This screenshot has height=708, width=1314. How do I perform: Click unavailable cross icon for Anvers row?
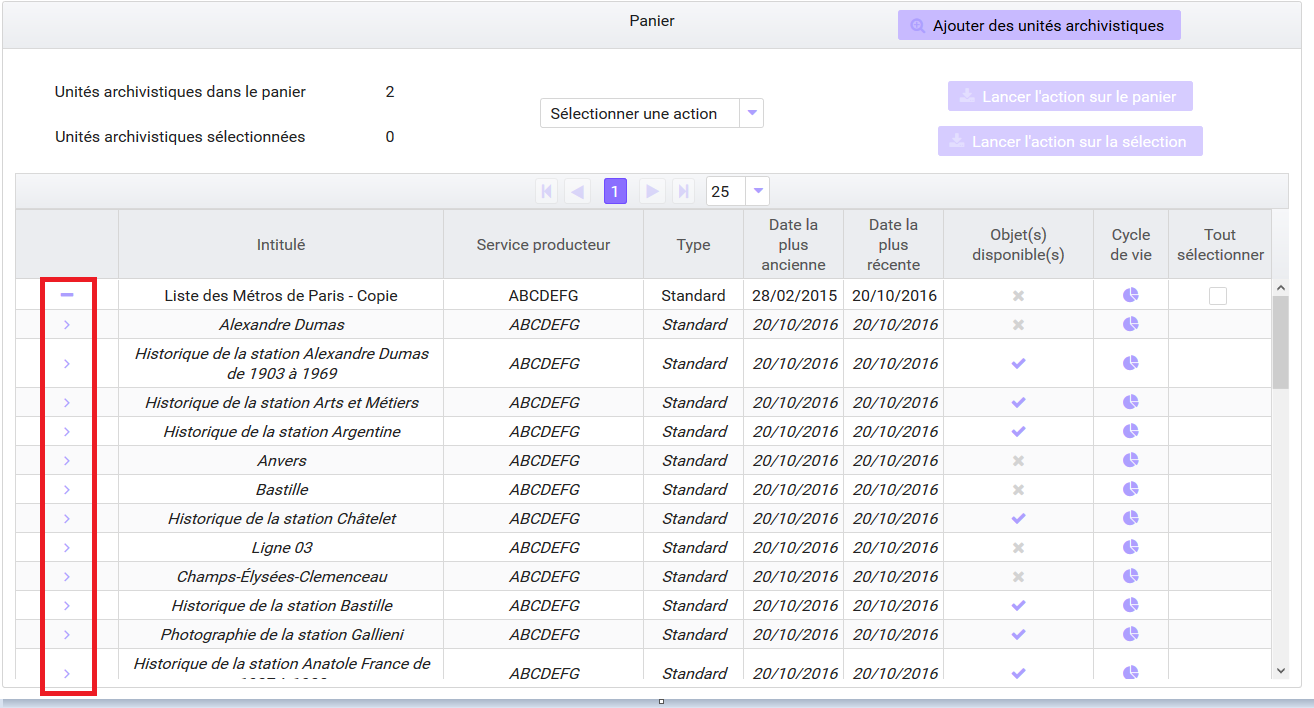1018,460
